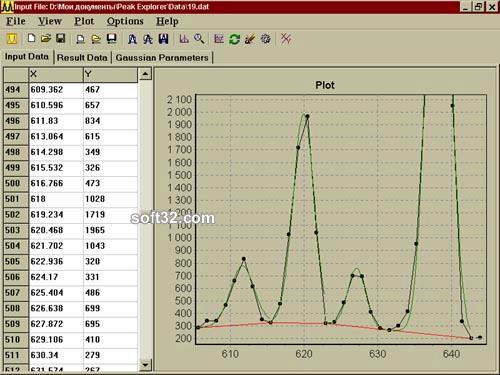Click Y cell 615
This screenshot has width=500, height=375.
tap(110, 137)
